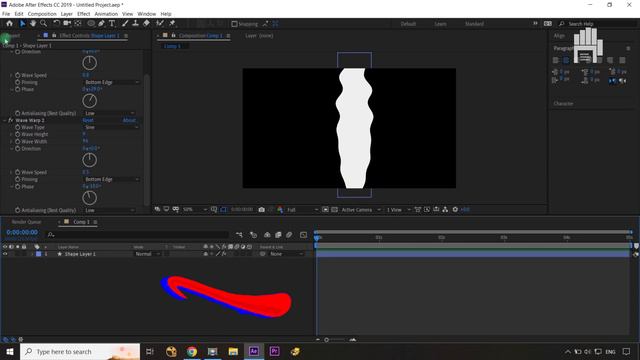640x360 pixels.
Task: Click About link for Wave Warp 2
Action: click(x=129, y=120)
